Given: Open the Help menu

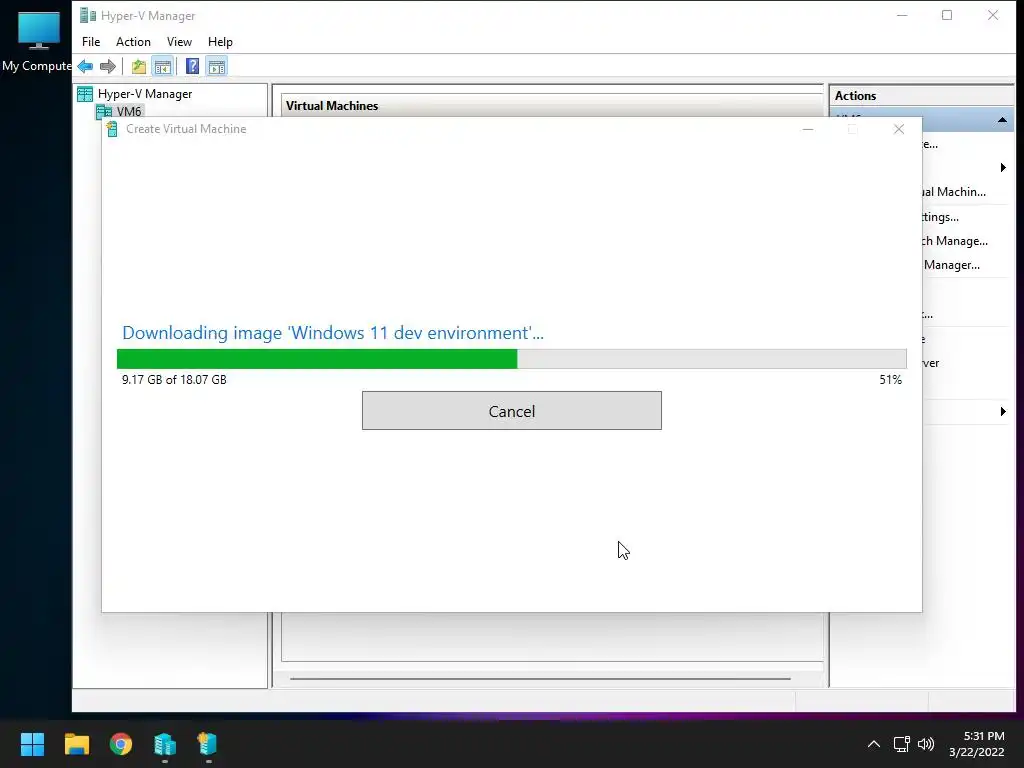Looking at the screenshot, I should point(220,42).
